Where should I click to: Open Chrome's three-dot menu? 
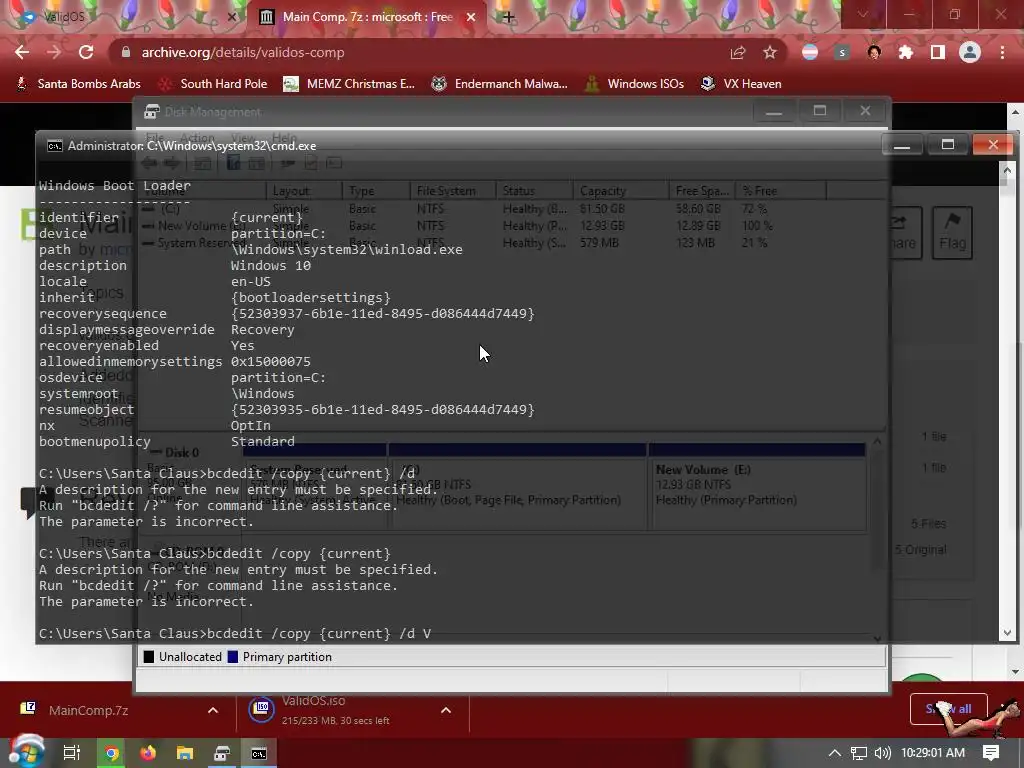pyautogui.click(x=1002, y=52)
